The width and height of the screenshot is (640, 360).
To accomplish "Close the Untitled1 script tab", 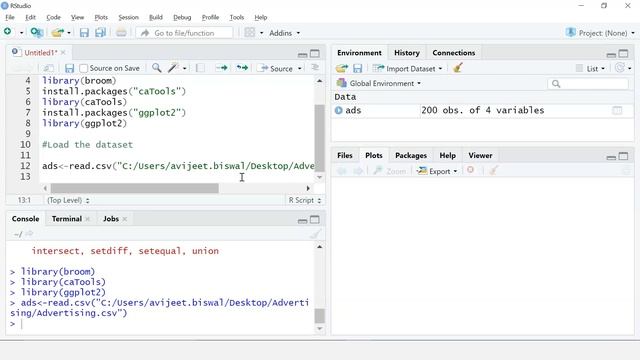I will 63,53.
